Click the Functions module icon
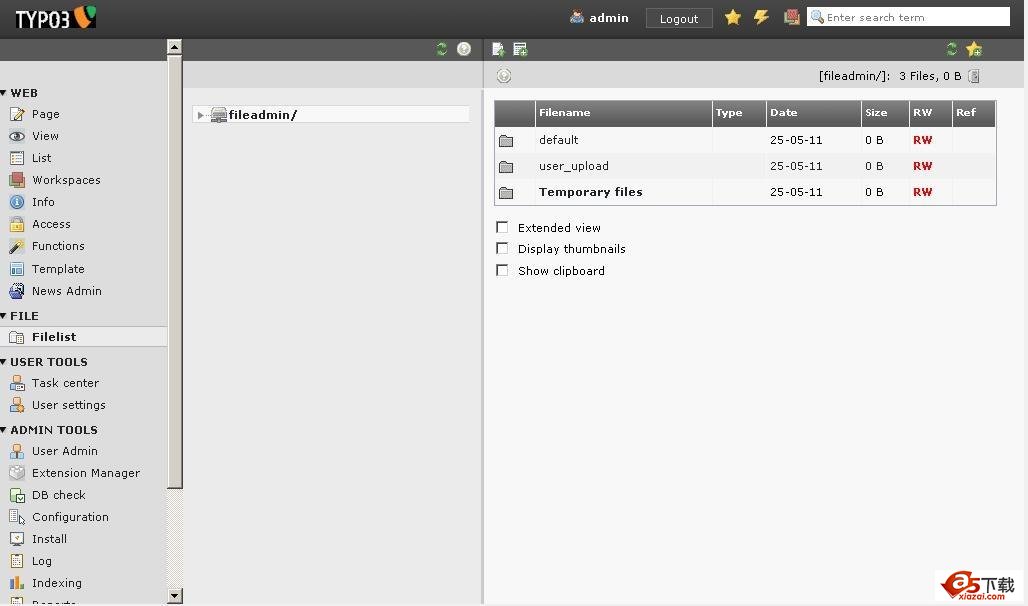 pyautogui.click(x=17, y=247)
